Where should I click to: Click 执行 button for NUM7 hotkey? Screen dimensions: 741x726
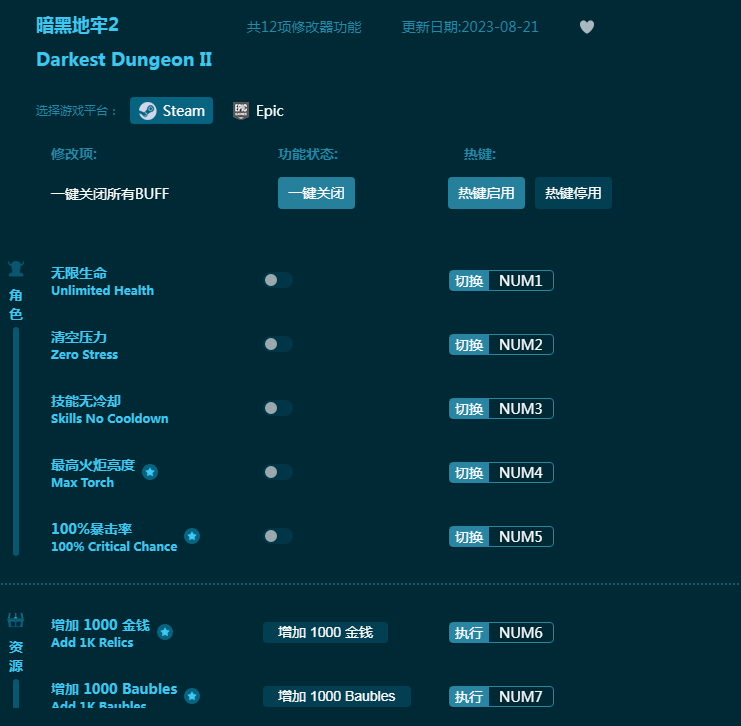[469, 696]
